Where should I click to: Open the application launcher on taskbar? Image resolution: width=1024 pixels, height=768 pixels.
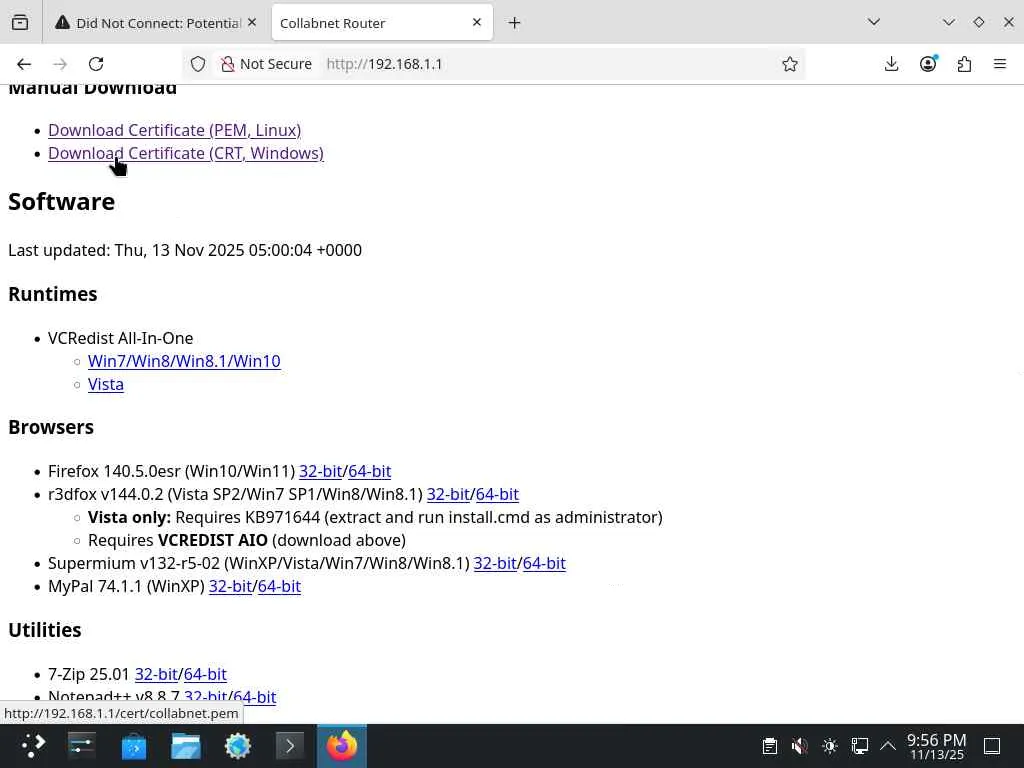(x=33, y=746)
